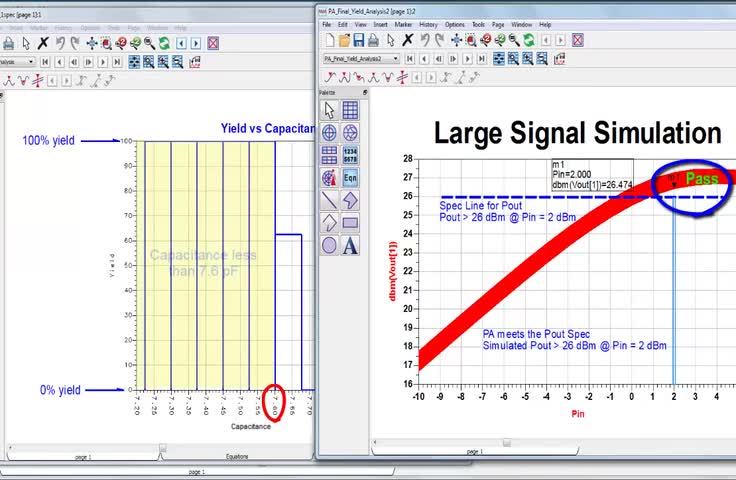736x480 pixels.
Task: Select the rectangle drawing tool in the Palette
Action: point(350,223)
